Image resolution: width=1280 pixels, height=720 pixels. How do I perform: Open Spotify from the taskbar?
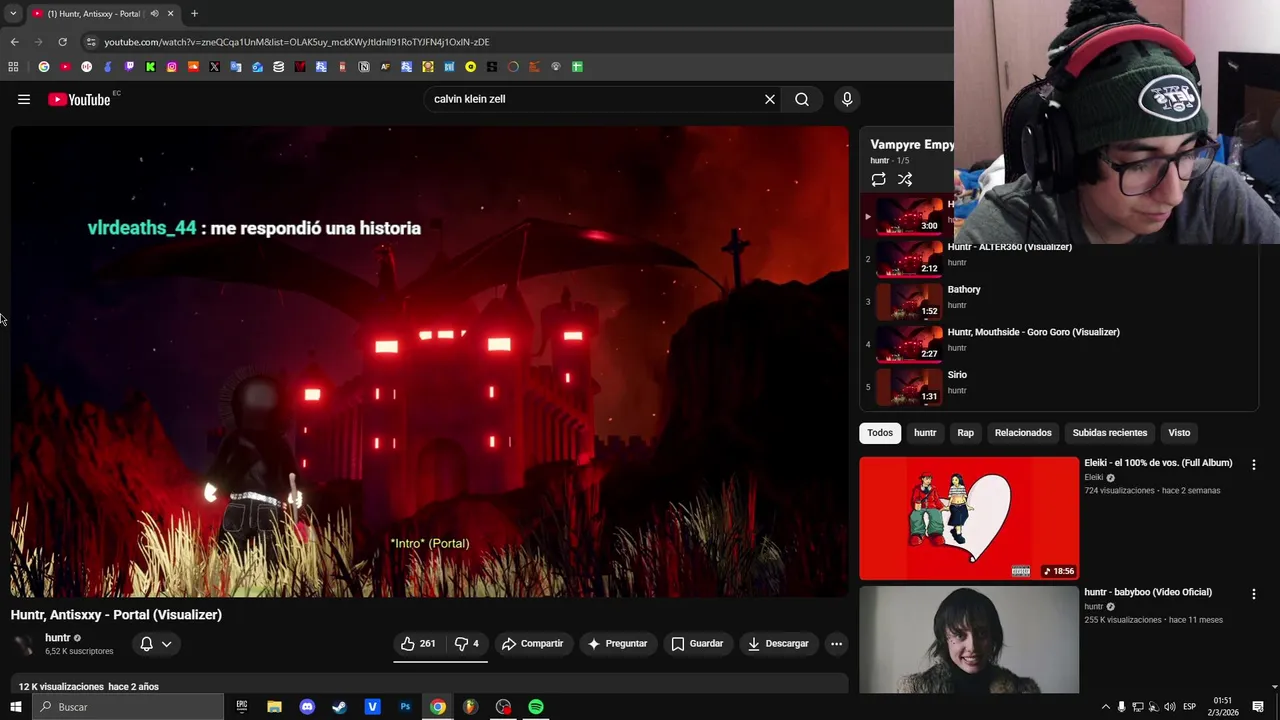click(x=536, y=707)
